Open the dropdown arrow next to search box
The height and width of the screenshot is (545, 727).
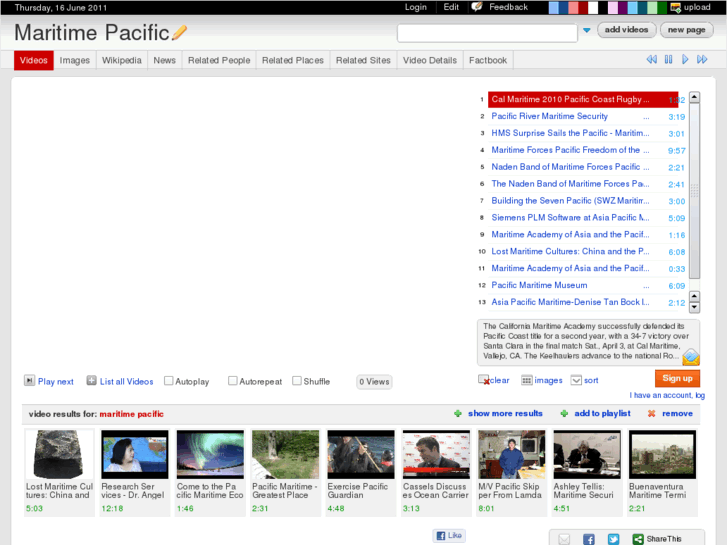[x=587, y=31]
